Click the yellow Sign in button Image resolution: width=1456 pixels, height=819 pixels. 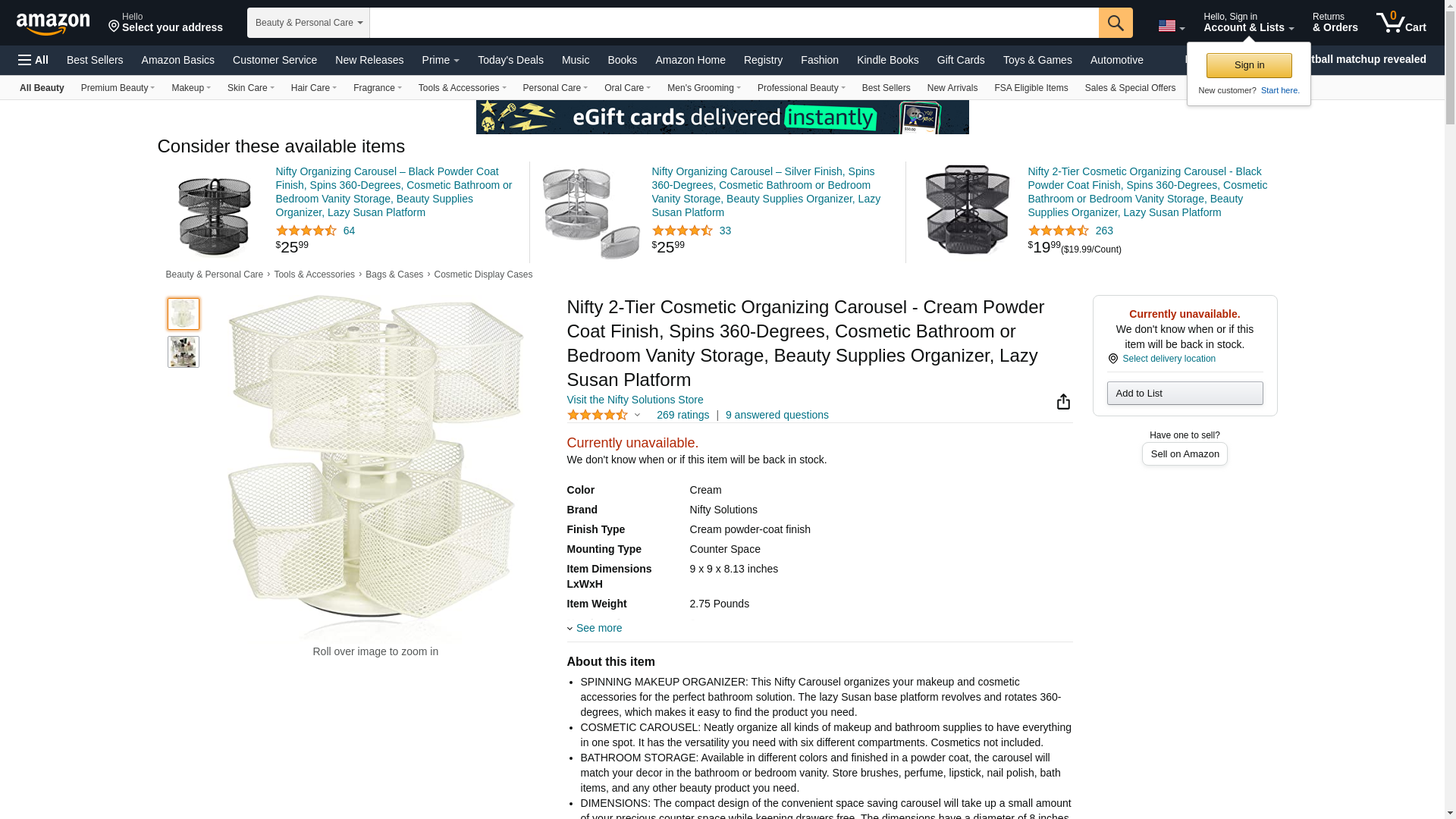point(1249,65)
